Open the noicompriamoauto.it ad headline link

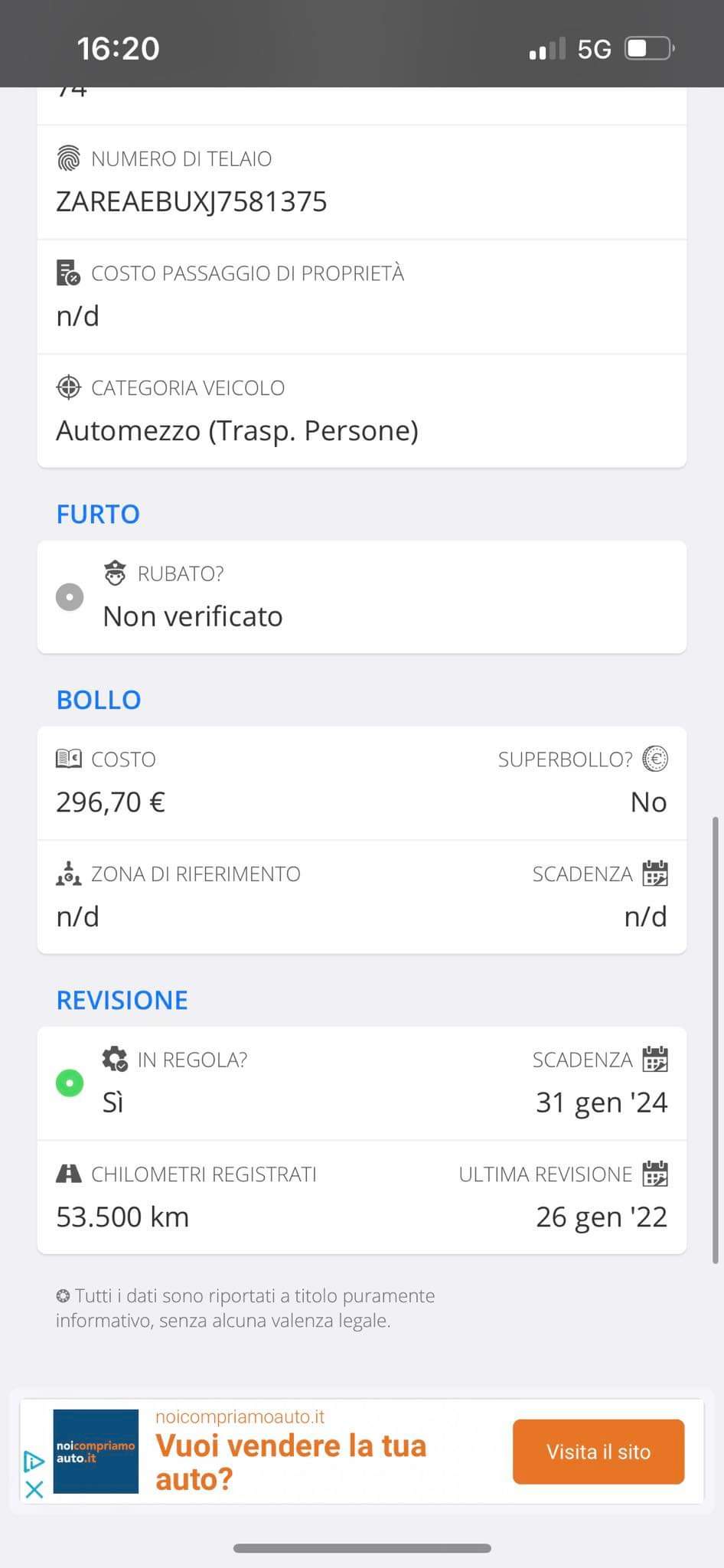[x=291, y=1462]
